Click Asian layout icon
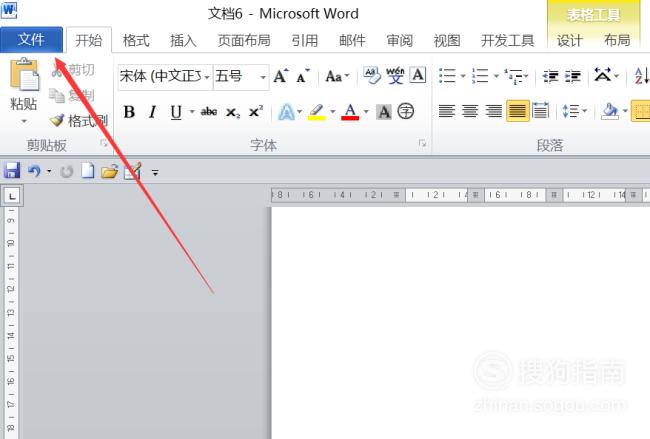The width and height of the screenshot is (650, 439). pos(603,75)
